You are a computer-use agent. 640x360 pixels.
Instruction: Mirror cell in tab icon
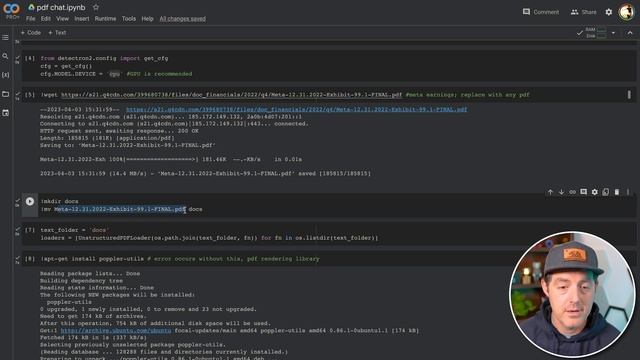[606, 192]
